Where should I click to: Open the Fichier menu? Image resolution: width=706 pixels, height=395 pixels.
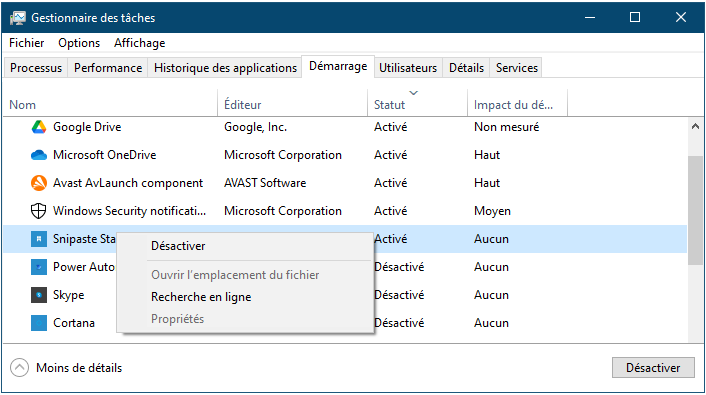click(x=27, y=43)
